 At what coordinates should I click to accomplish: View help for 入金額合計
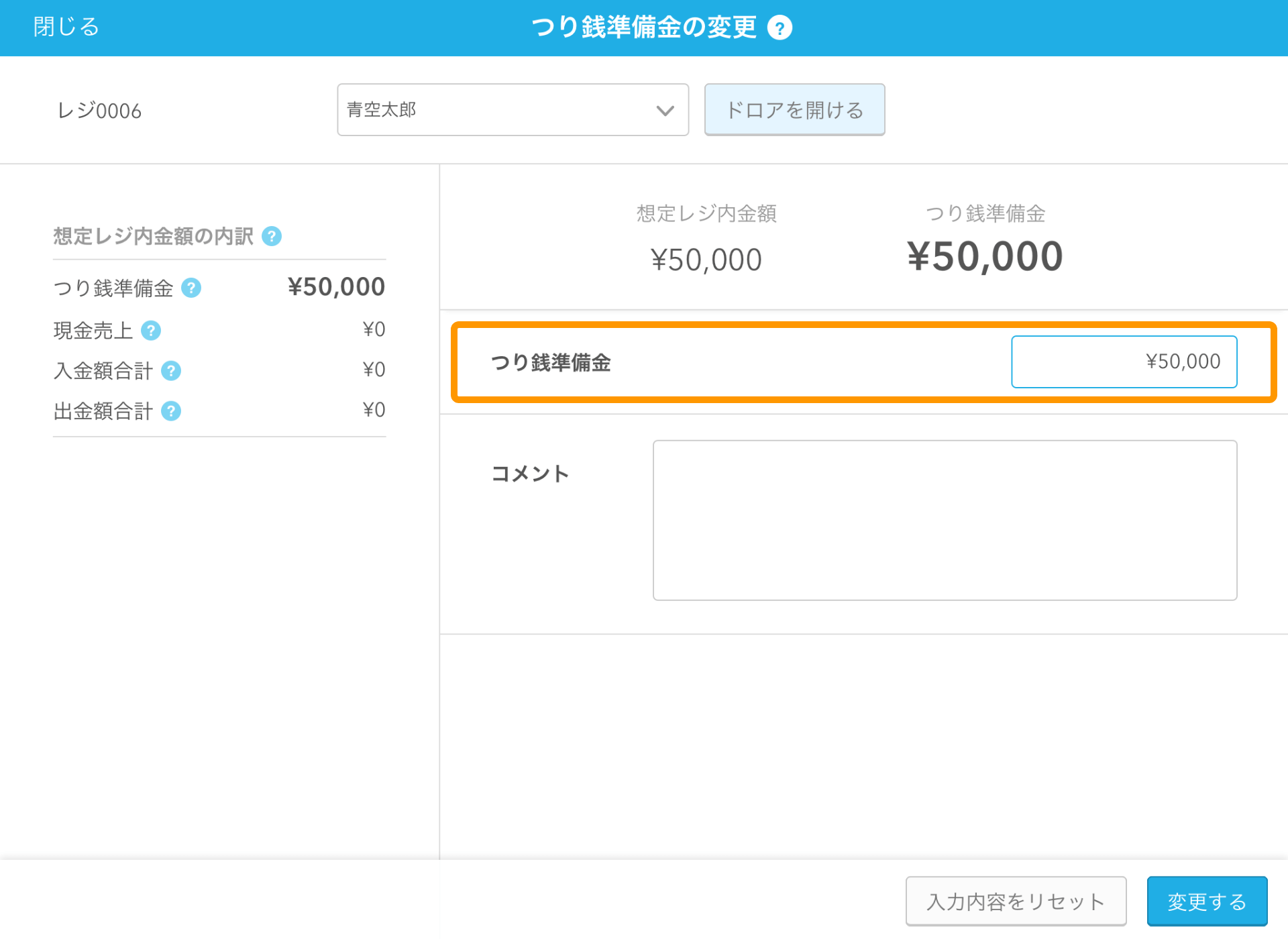tap(172, 371)
